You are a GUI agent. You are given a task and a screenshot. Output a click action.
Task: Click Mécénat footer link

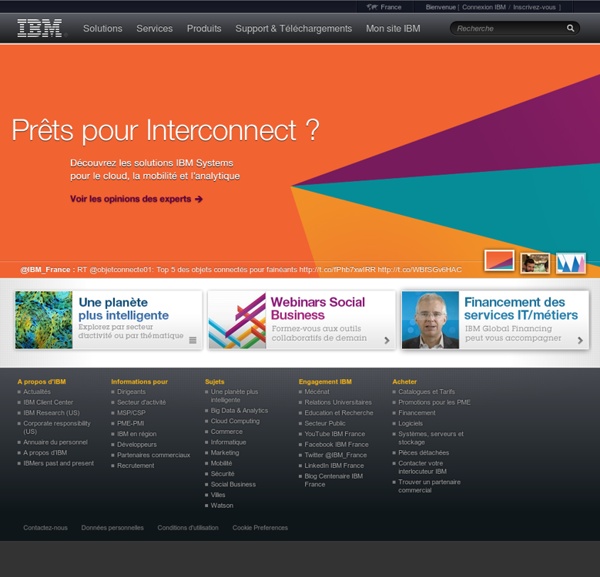click(317, 392)
